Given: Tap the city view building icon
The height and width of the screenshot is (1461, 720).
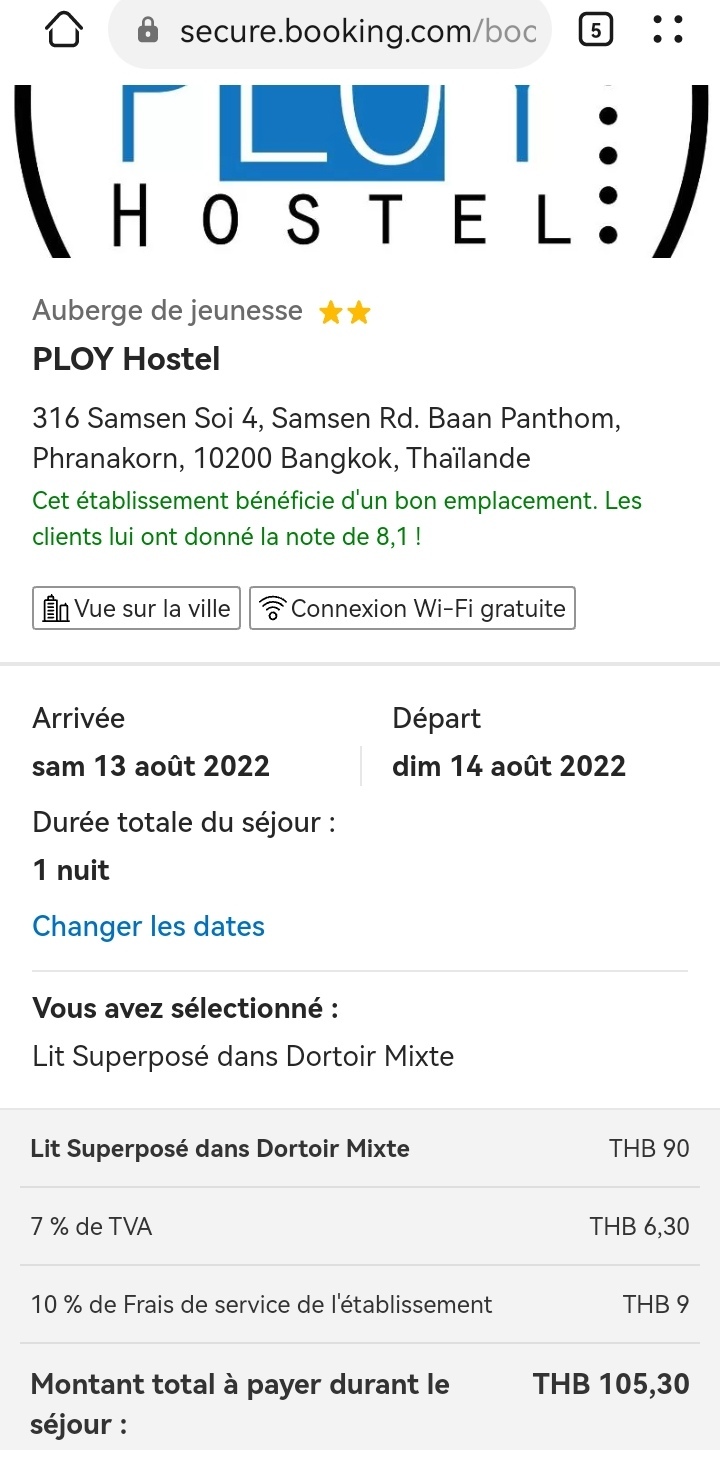Looking at the screenshot, I should tap(56, 608).
